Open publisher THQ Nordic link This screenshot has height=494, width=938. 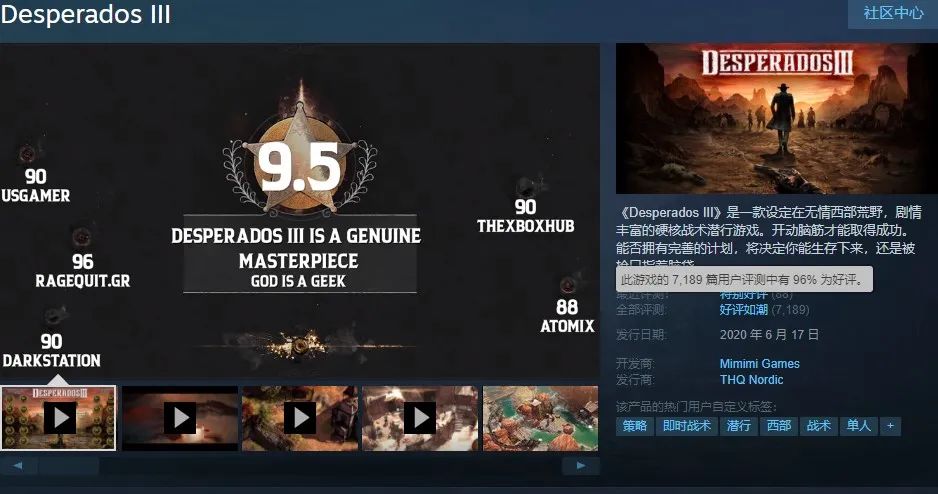pos(751,380)
